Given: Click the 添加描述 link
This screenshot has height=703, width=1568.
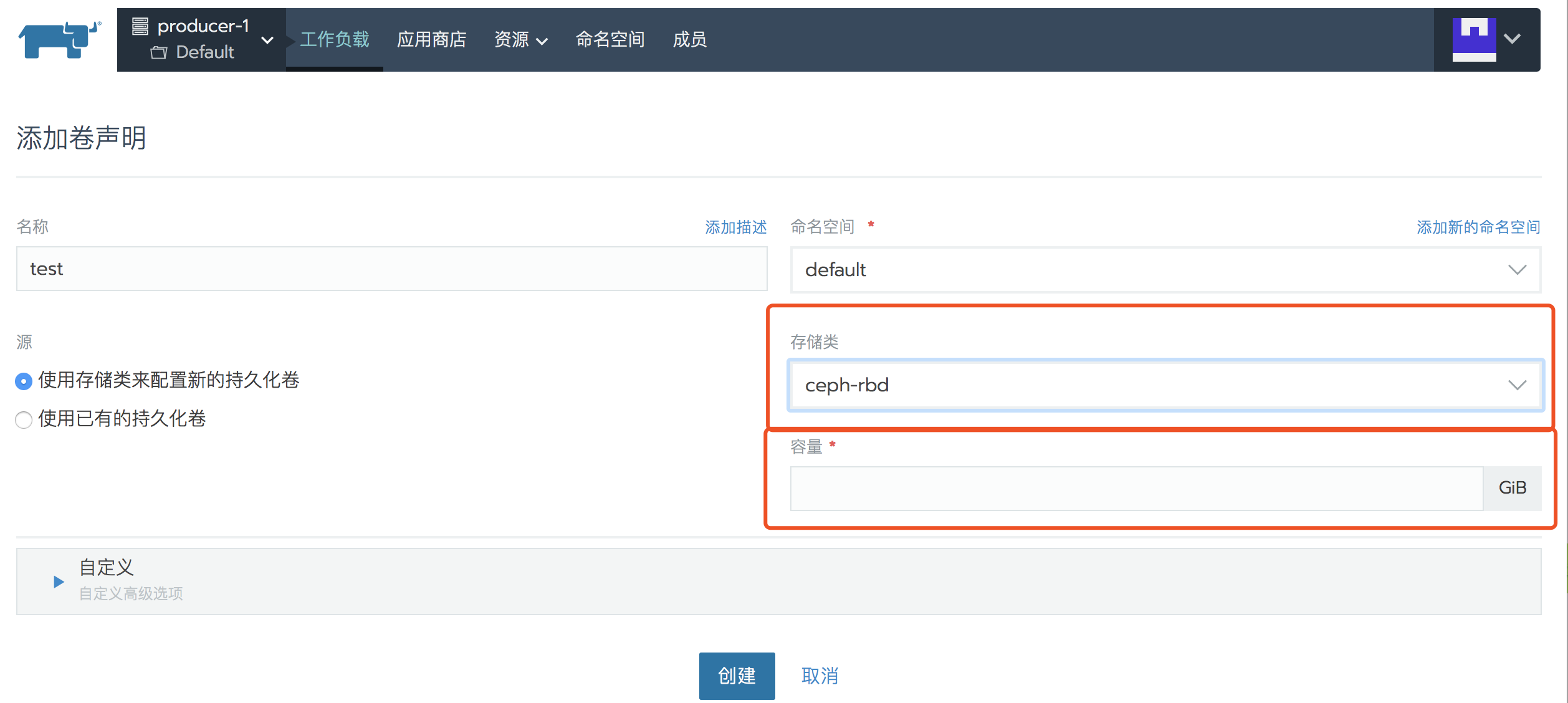Looking at the screenshot, I should 735,227.
